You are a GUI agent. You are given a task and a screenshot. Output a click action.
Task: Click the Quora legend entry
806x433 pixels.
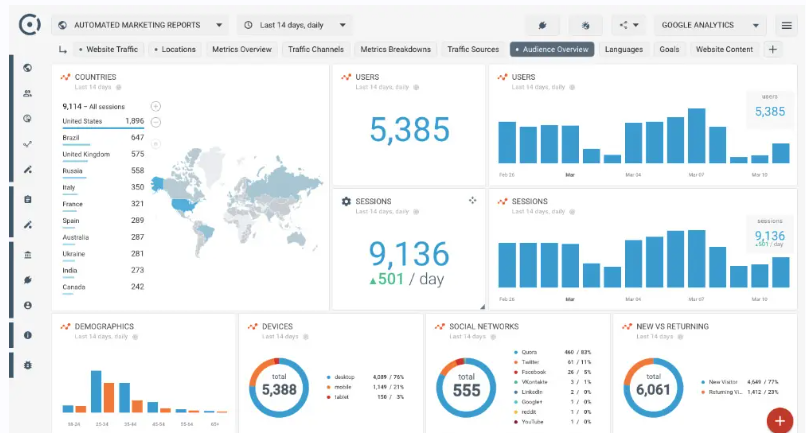(x=553, y=352)
